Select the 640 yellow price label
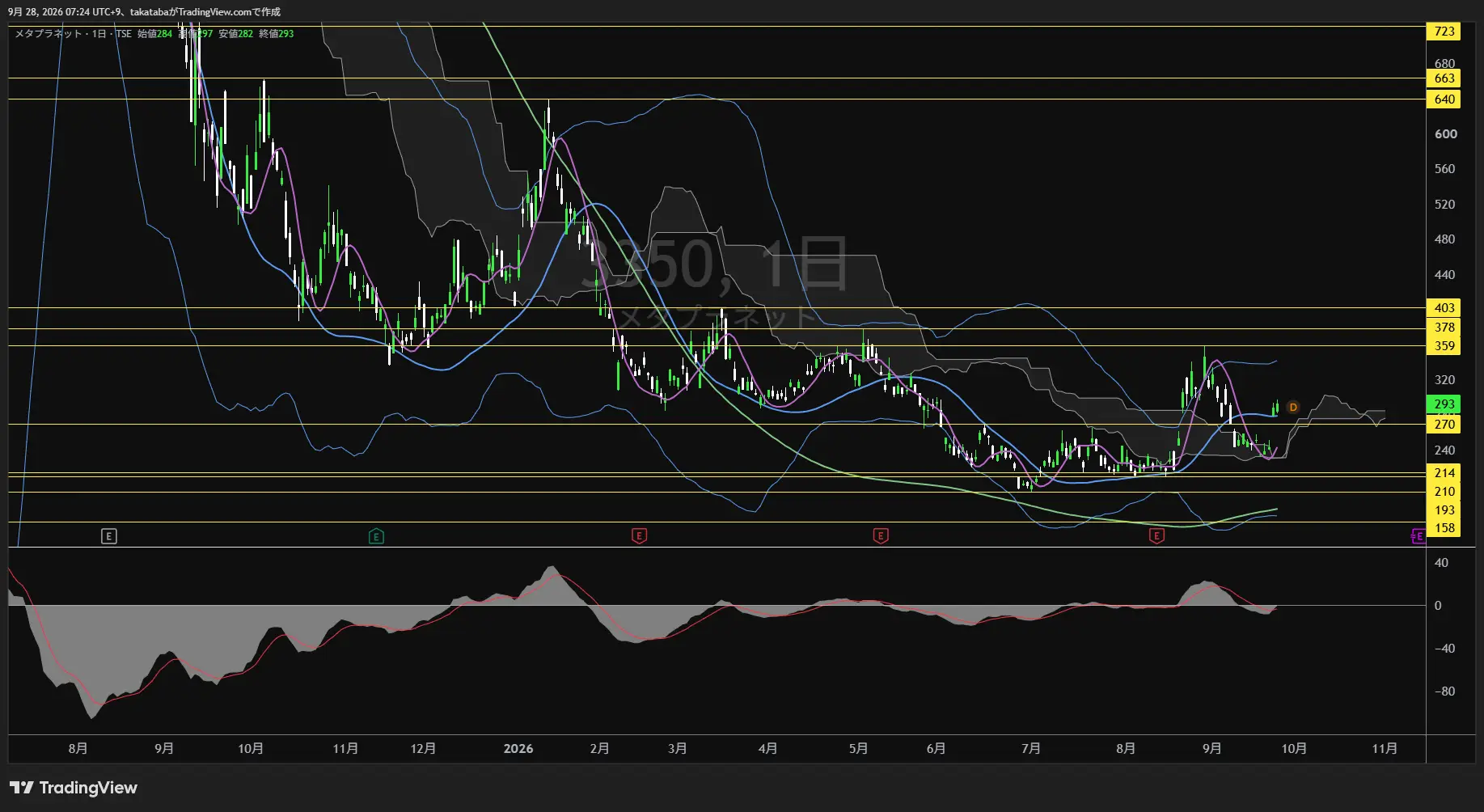Screen dimensions: 1484x812 coord(1444,99)
